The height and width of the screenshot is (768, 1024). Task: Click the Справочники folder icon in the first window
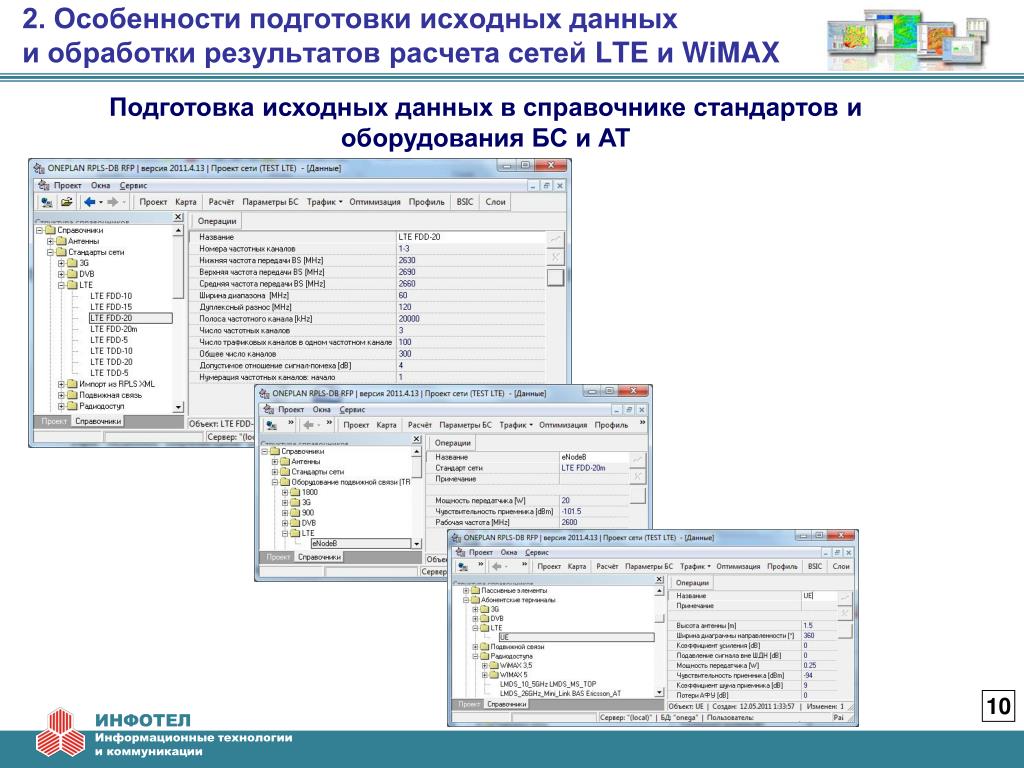tap(50, 231)
